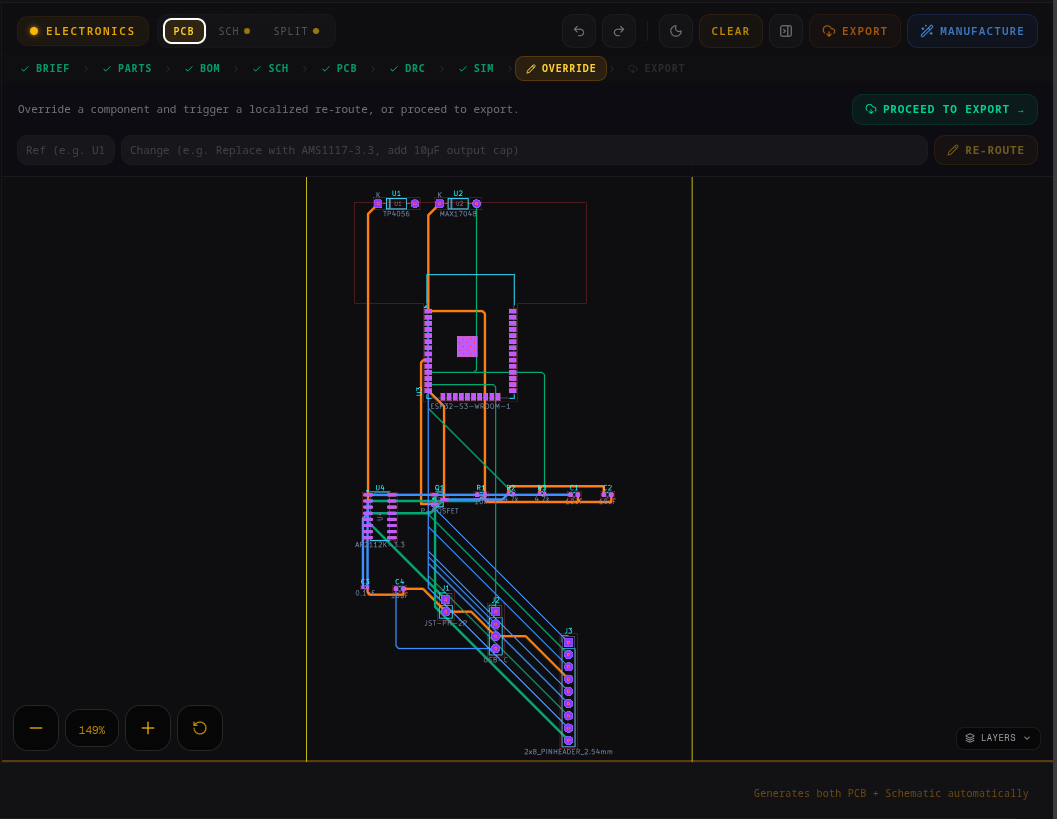Zoom in using the plus icon

(x=148, y=728)
